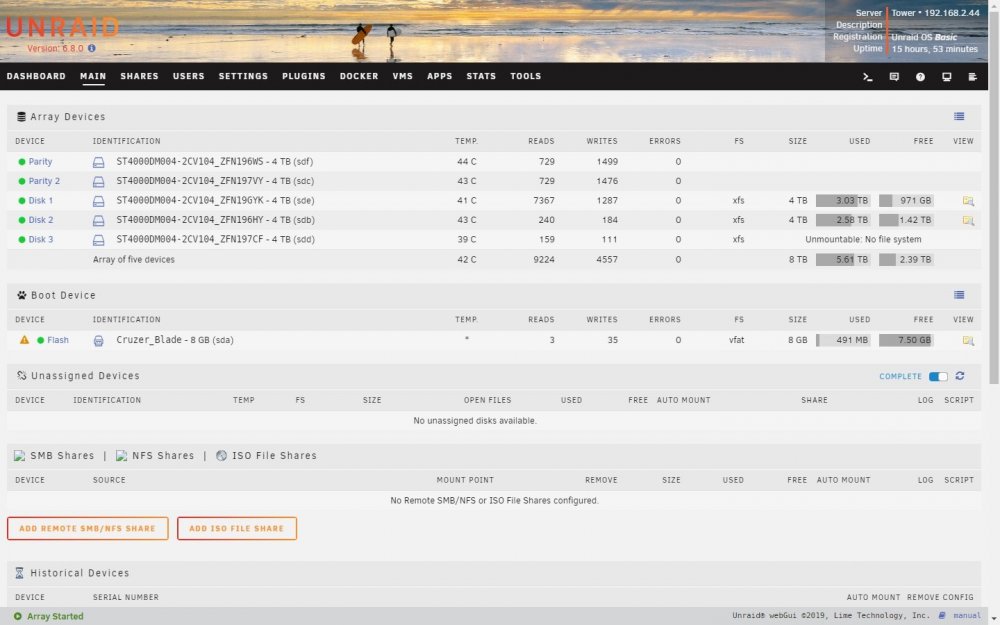Open the Disk 3 device link
The image size is (1000, 625).
point(41,240)
